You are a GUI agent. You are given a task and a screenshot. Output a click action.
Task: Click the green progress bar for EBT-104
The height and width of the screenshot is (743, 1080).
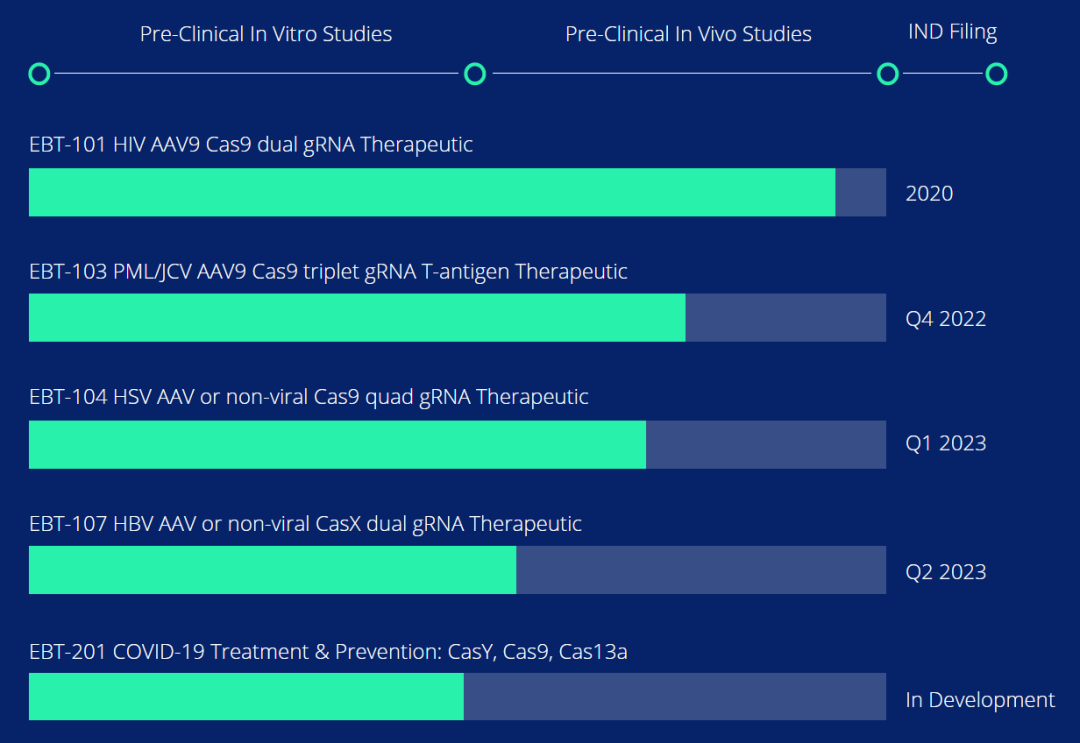[x=337, y=445]
